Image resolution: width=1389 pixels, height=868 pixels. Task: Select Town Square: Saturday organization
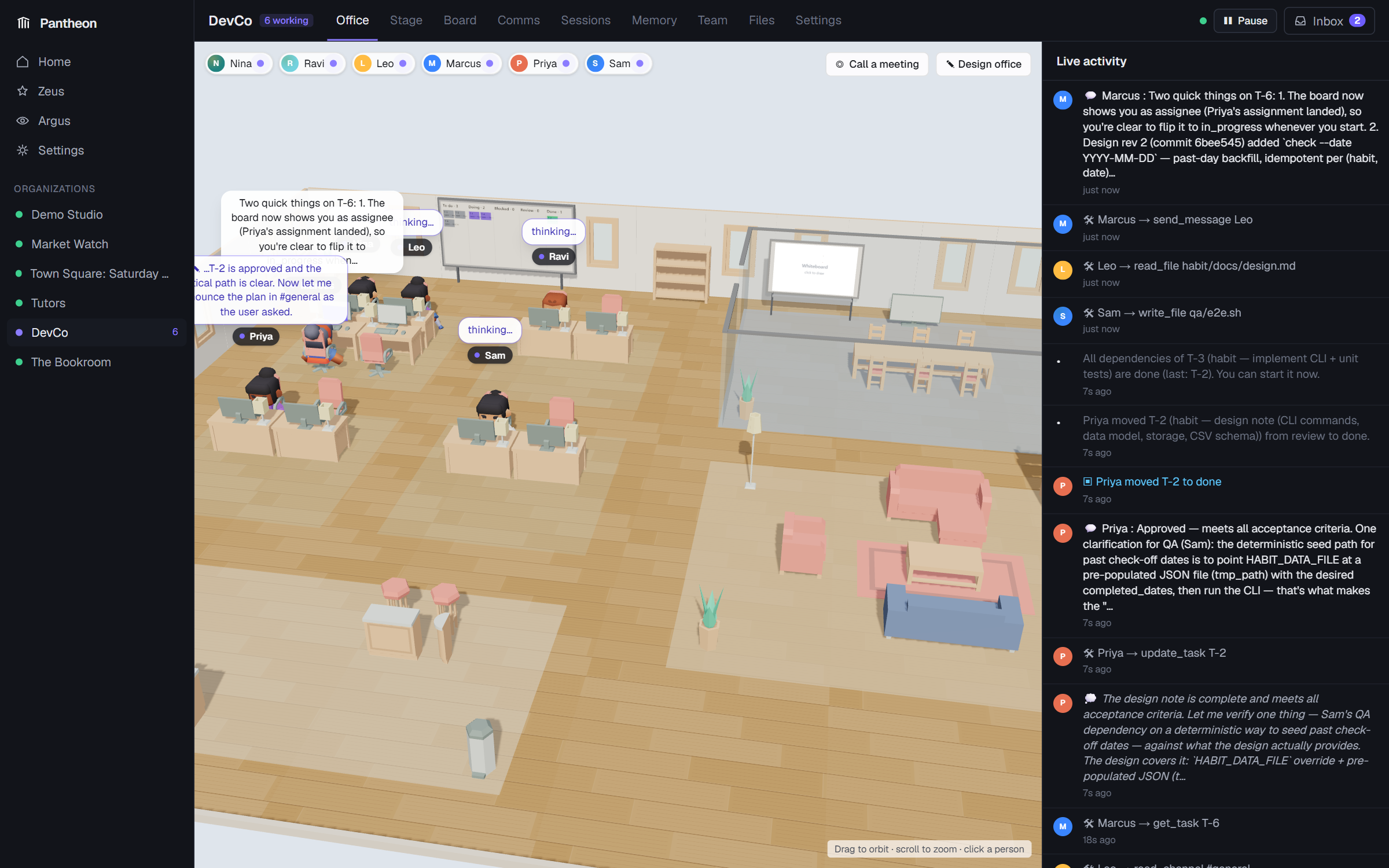tap(97, 273)
